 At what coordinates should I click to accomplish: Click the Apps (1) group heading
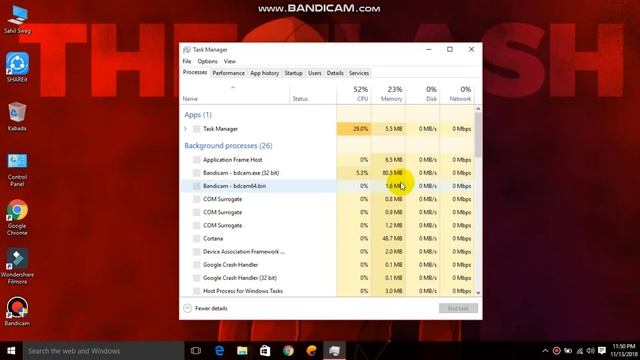coord(198,115)
